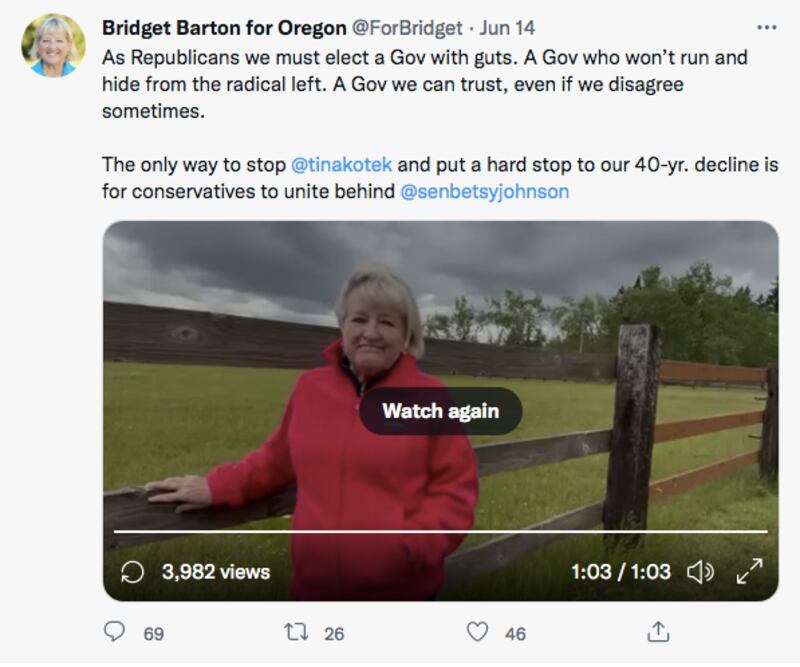Viewport: 800px width, 667px height.
Task: Open the share upload icon
Action: click(x=658, y=632)
